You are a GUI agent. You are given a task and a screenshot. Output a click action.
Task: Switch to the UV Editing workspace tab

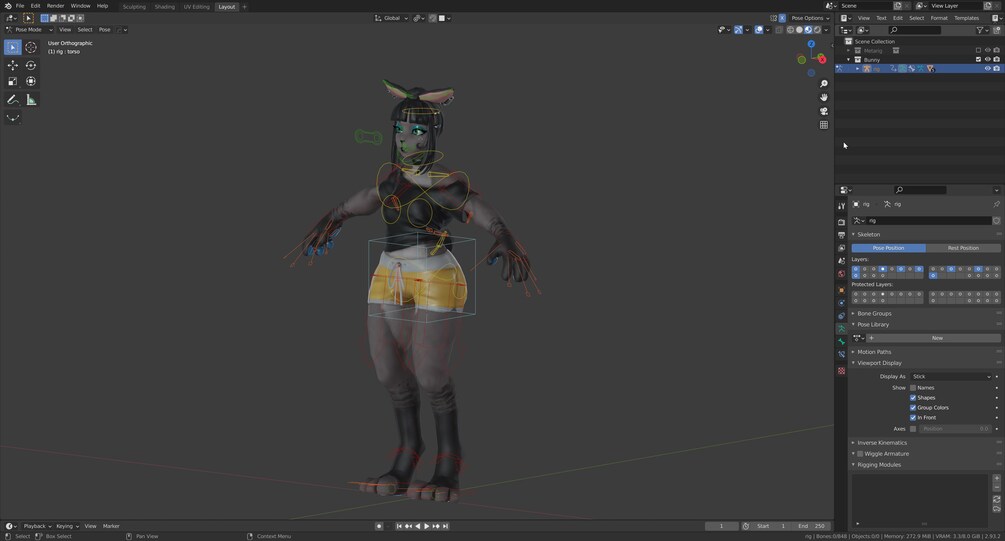click(x=196, y=6)
